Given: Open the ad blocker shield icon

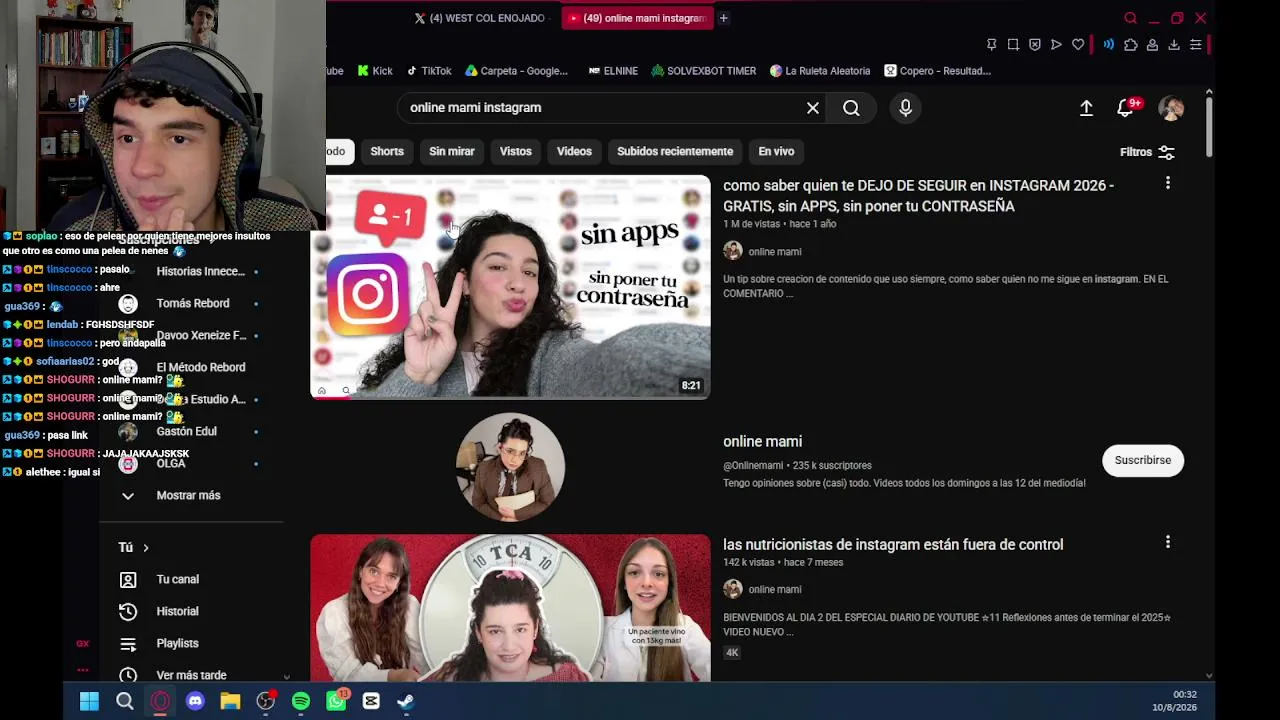Looking at the screenshot, I should point(1035,45).
